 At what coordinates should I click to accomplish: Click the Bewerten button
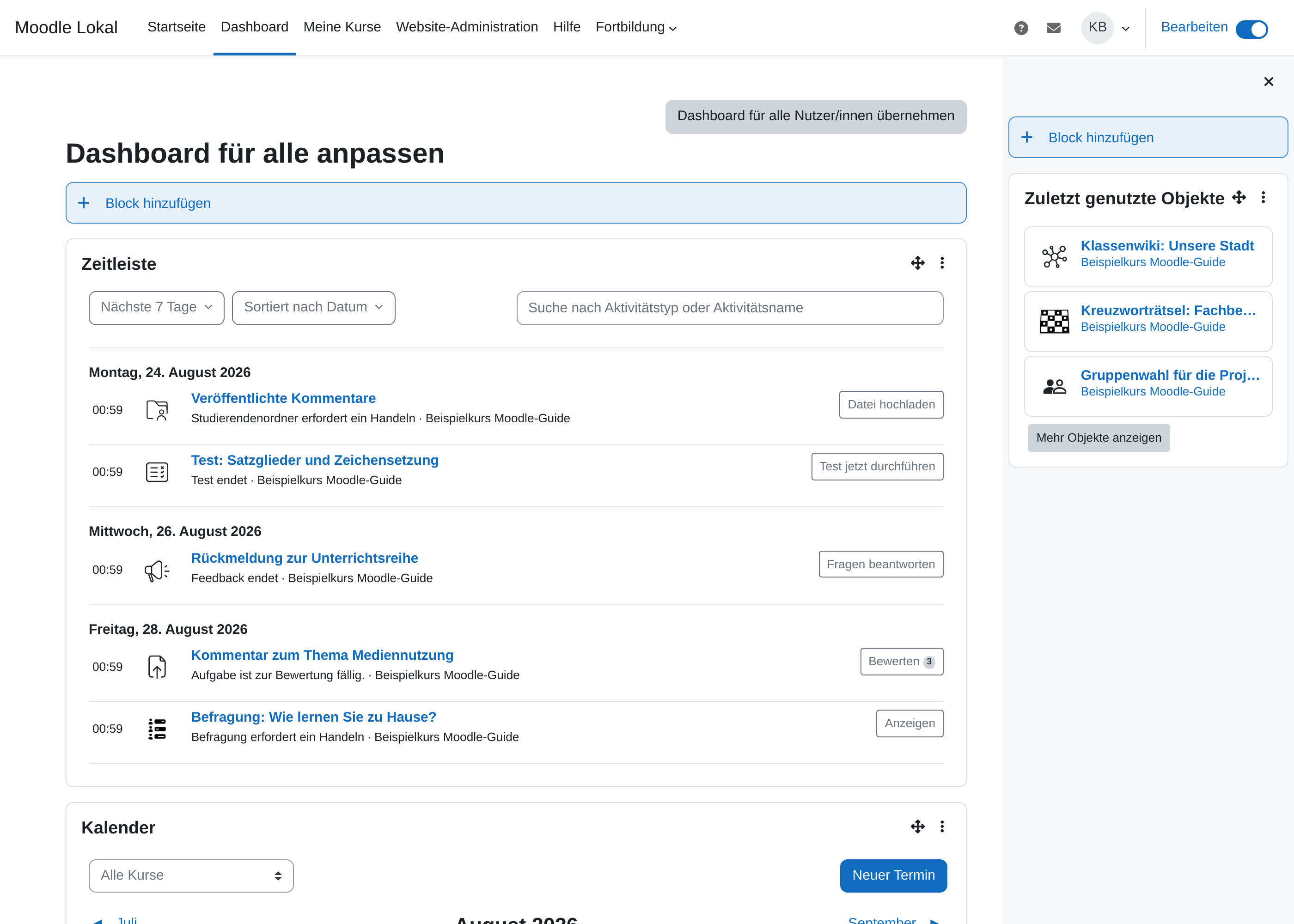901,662
